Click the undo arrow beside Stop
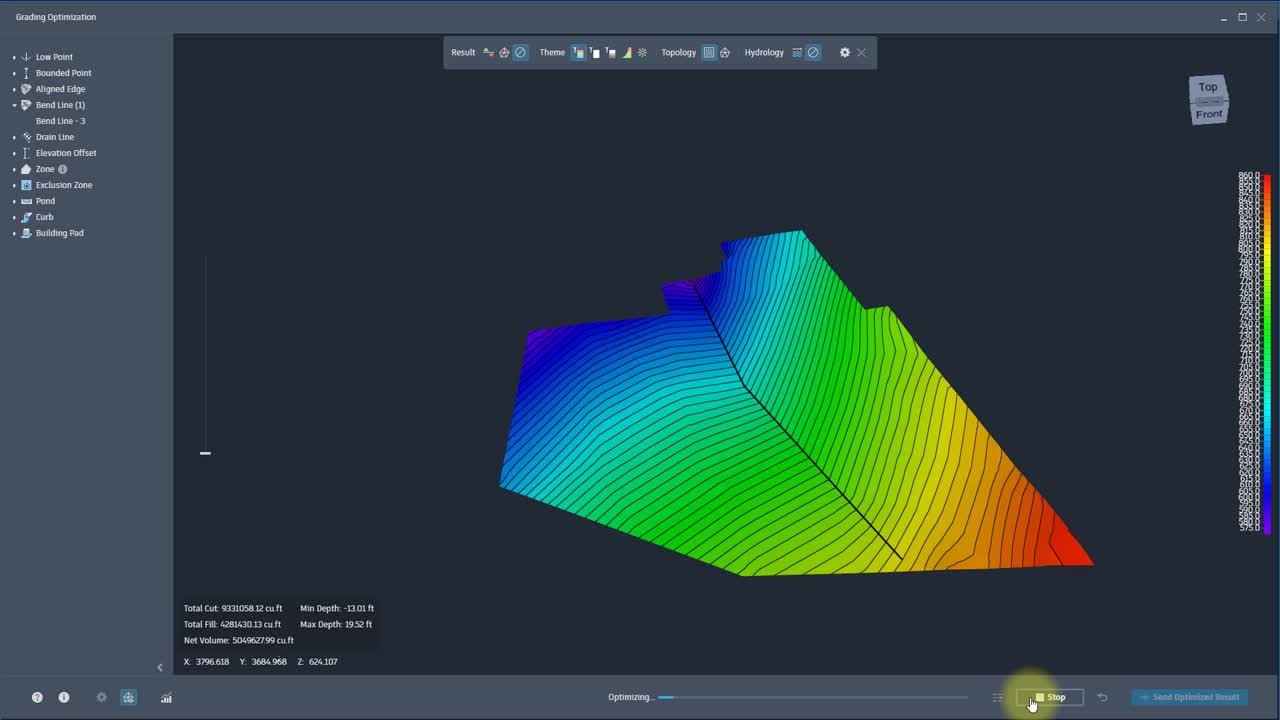Viewport: 1280px width, 720px height. pyautogui.click(x=1102, y=697)
